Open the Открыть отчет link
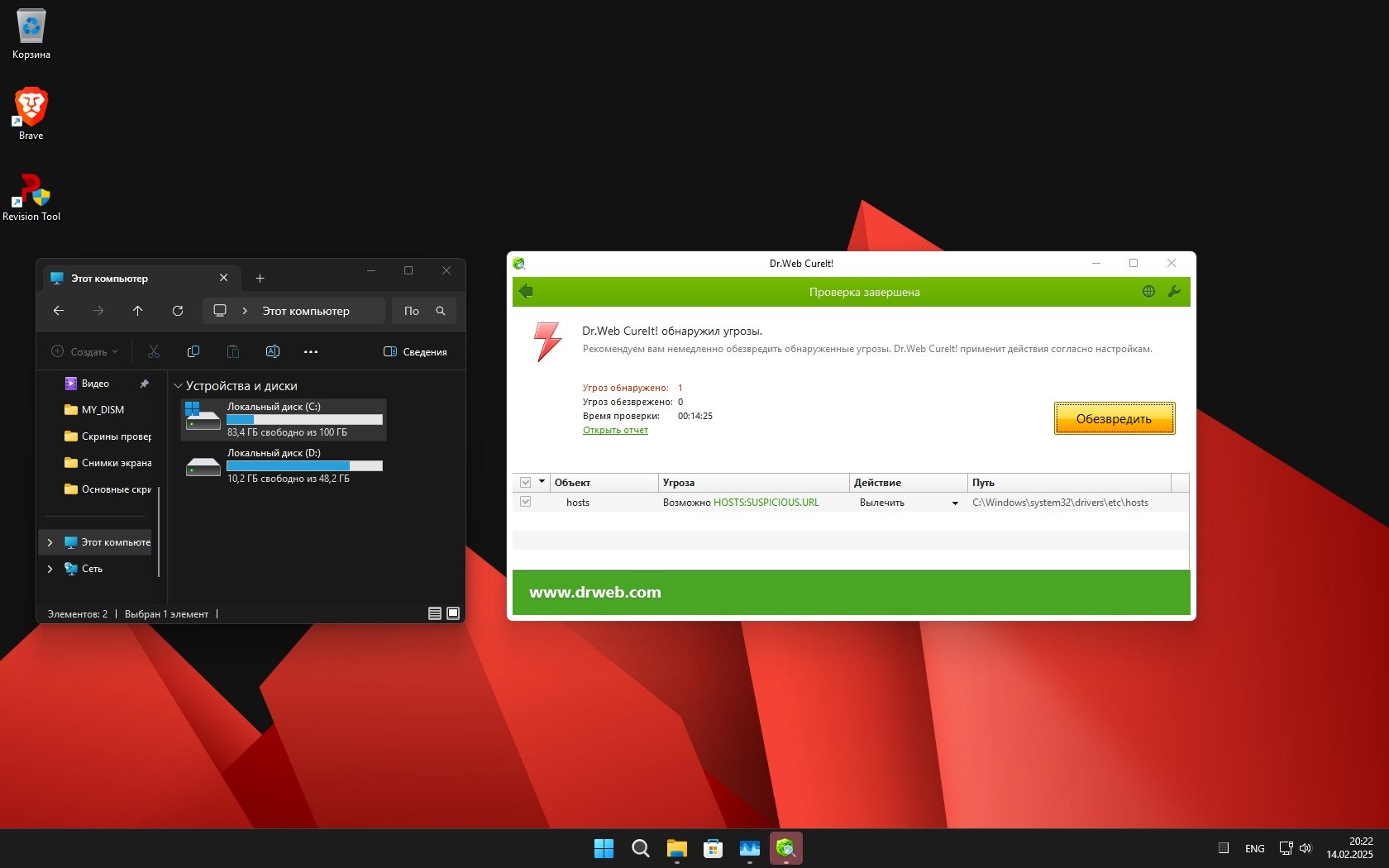The image size is (1389, 868). pos(615,431)
